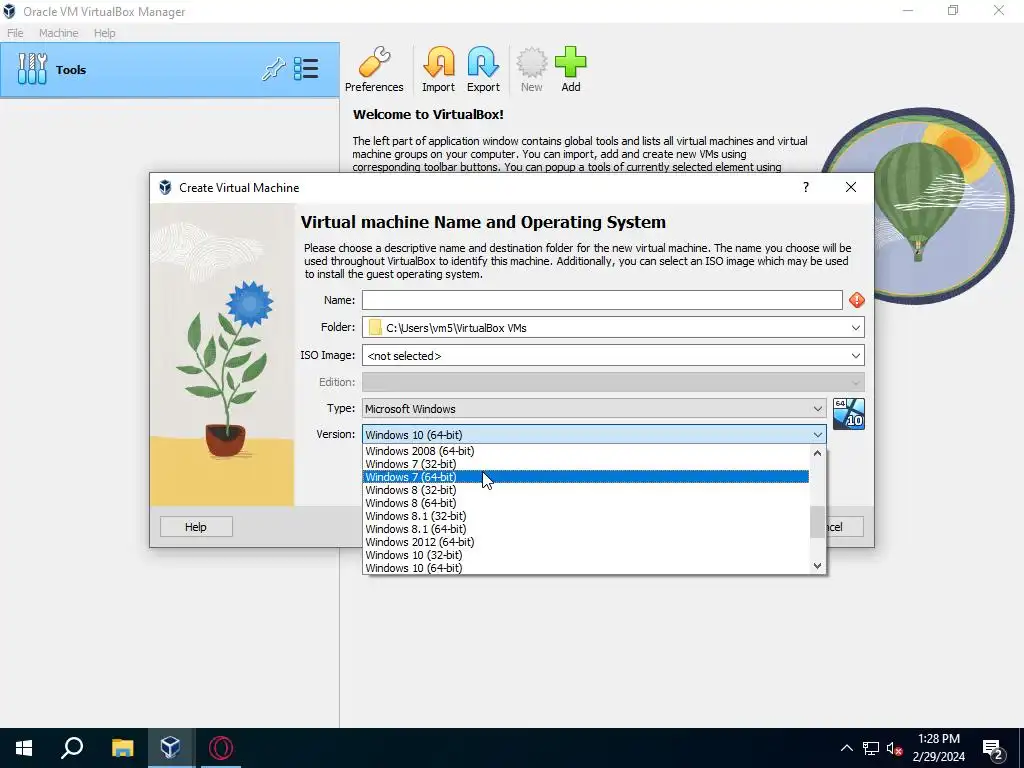1024x768 pixels.
Task: Open the Opera browser taskbar icon
Action: point(221,748)
